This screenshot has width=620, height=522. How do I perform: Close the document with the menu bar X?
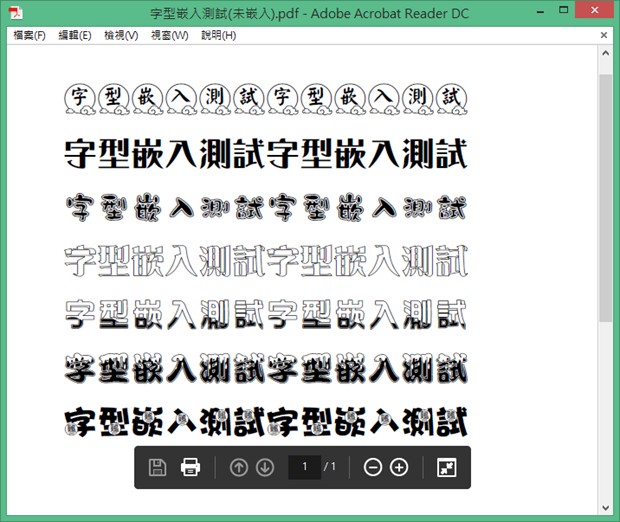click(604, 35)
